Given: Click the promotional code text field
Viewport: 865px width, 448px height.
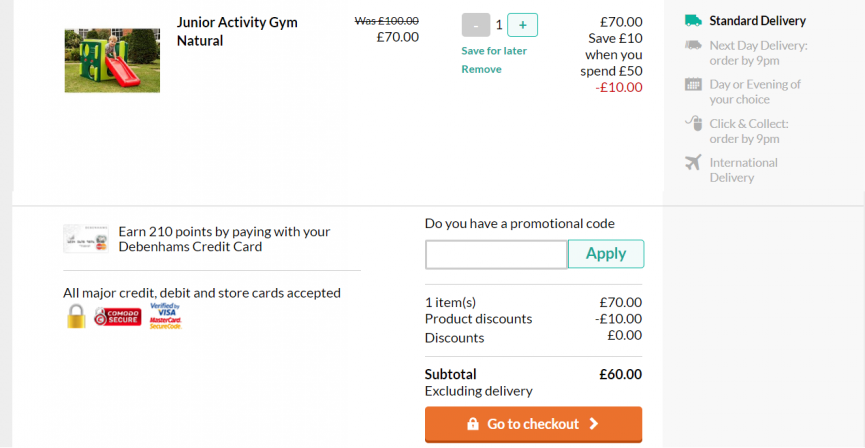Looking at the screenshot, I should tap(496, 254).
